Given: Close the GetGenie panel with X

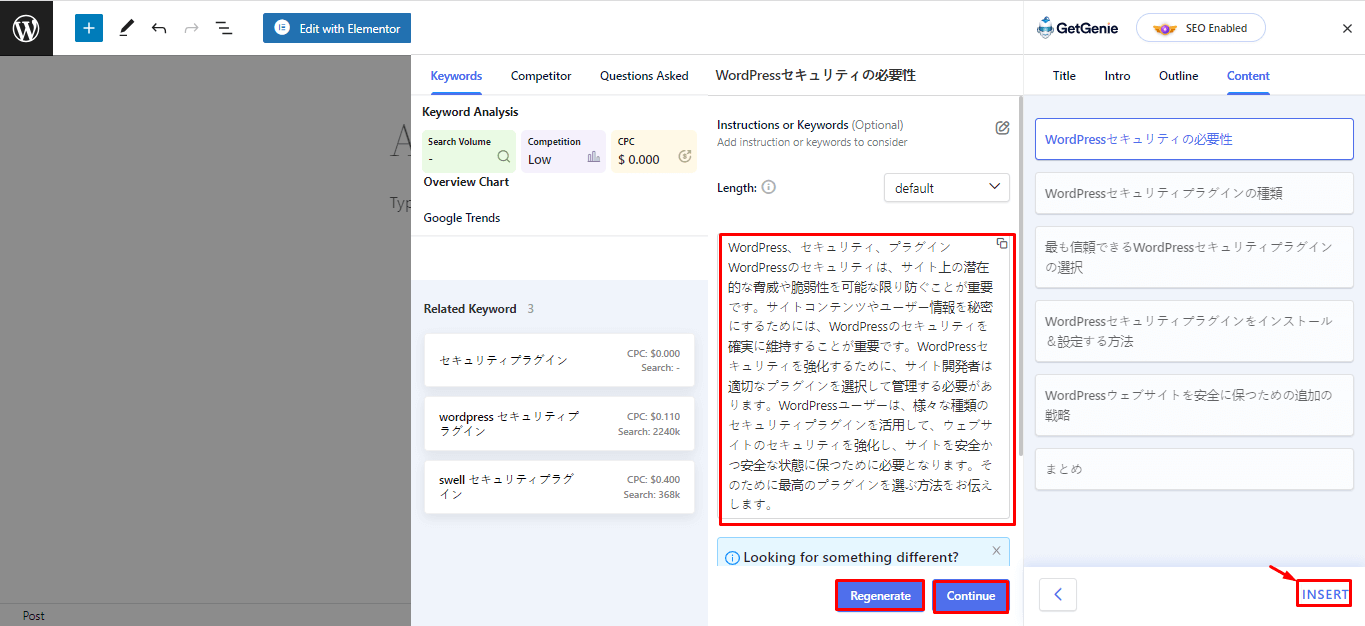Looking at the screenshot, I should [x=1347, y=29].
